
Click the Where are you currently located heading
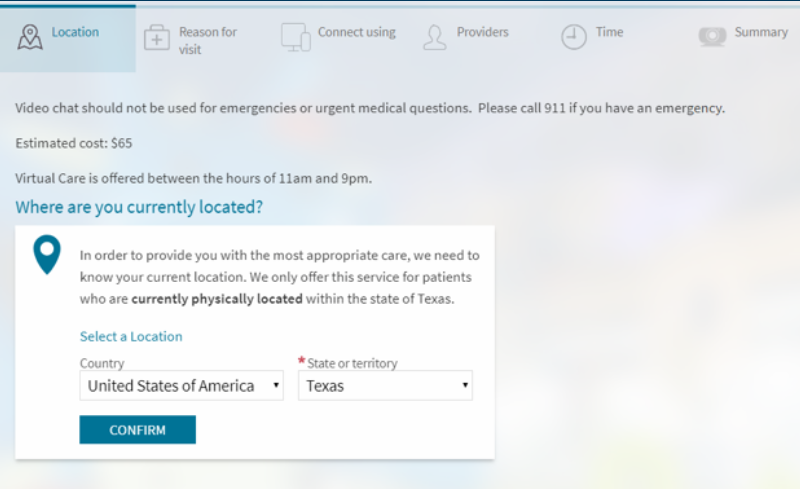139,208
